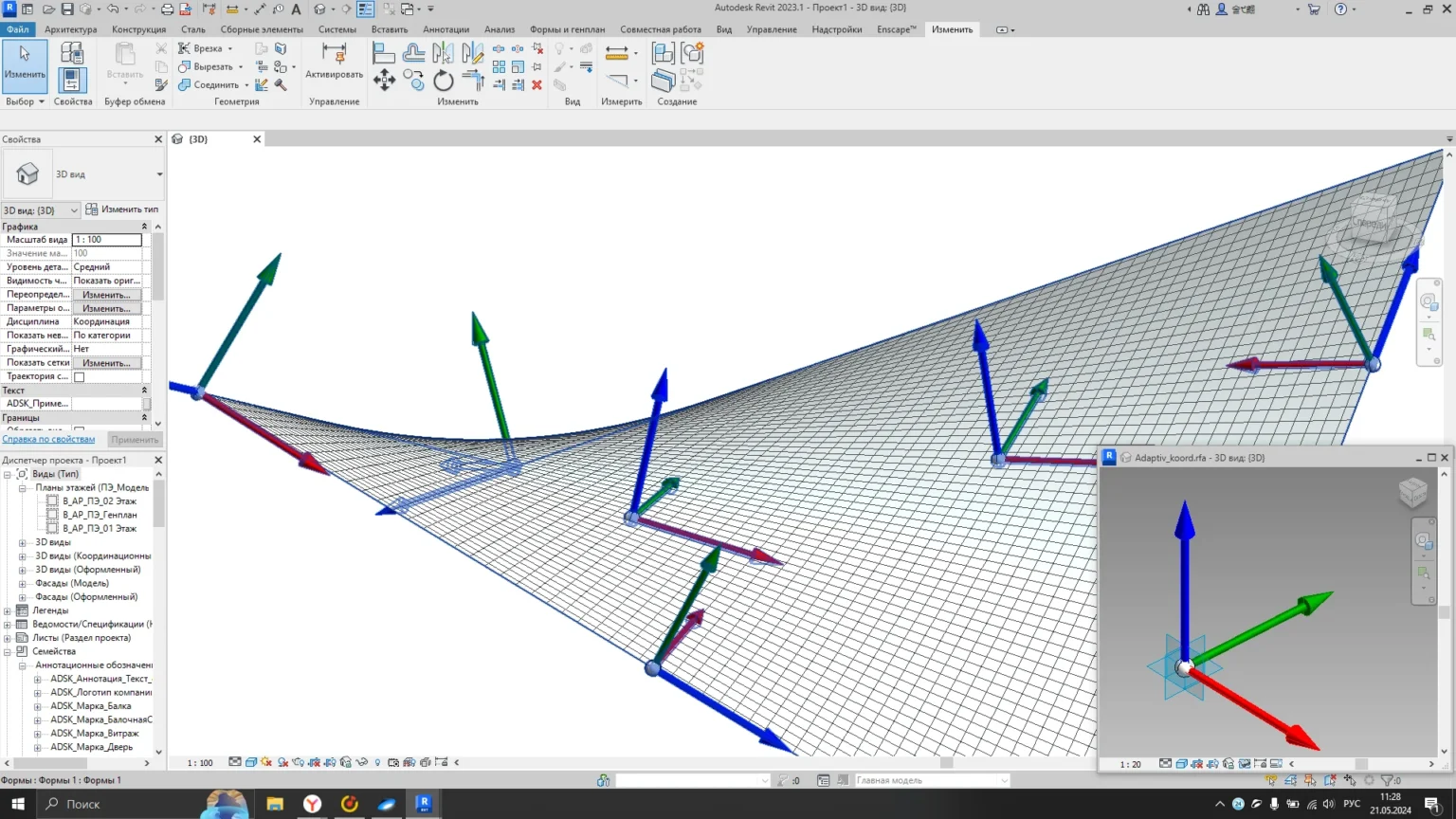1456x819 pixels.
Task: Open the 3D вид type selector dropdown
Action: coord(159,174)
